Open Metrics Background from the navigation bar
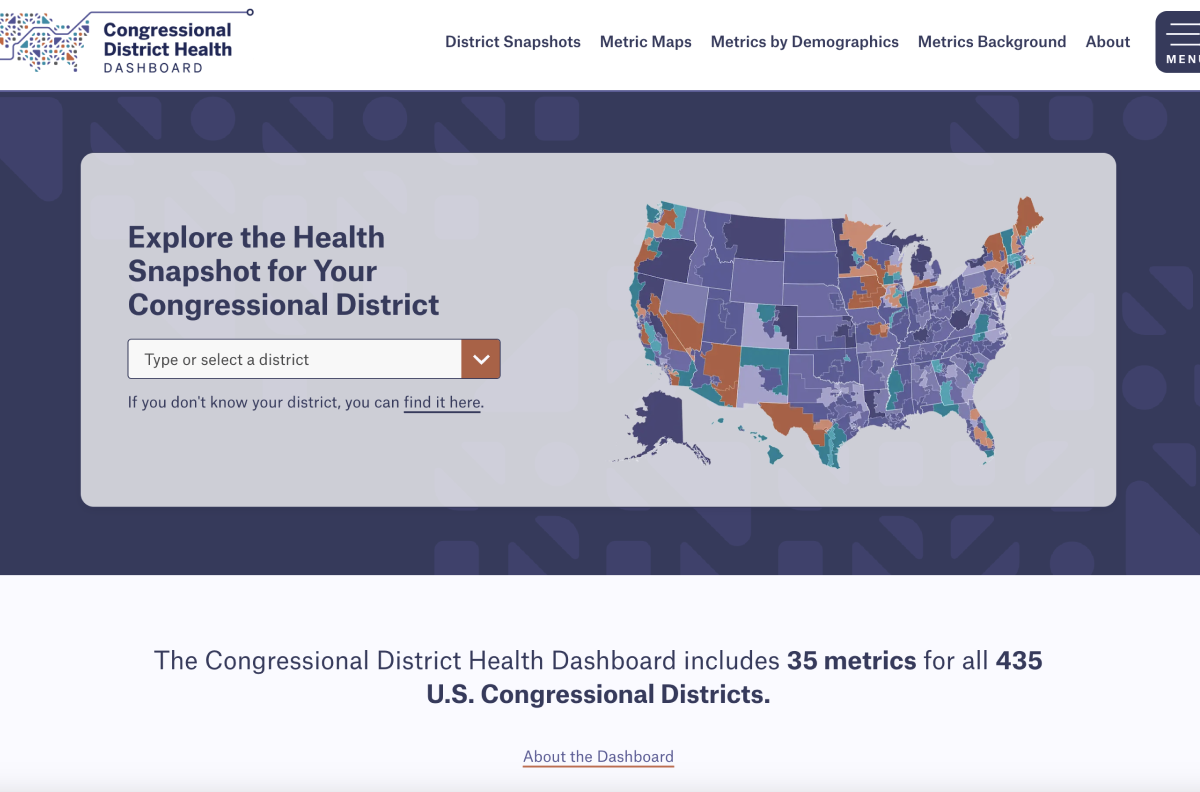Image resolution: width=1200 pixels, height=792 pixels. [991, 42]
